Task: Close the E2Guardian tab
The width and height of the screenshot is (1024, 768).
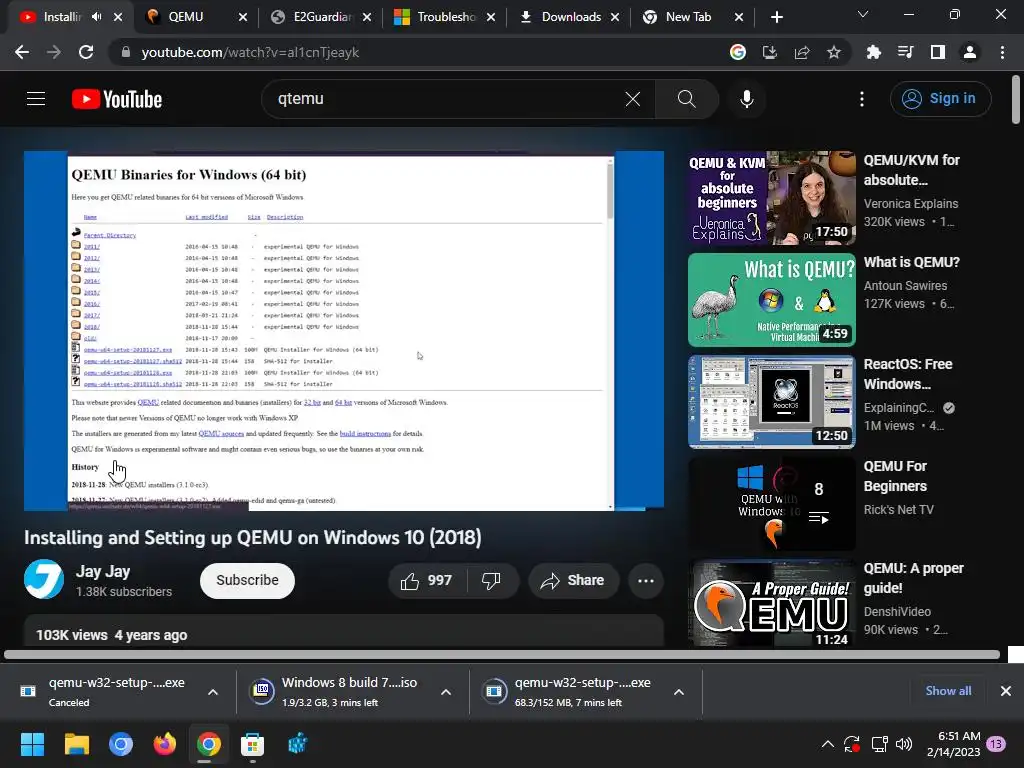Action: tap(367, 17)
